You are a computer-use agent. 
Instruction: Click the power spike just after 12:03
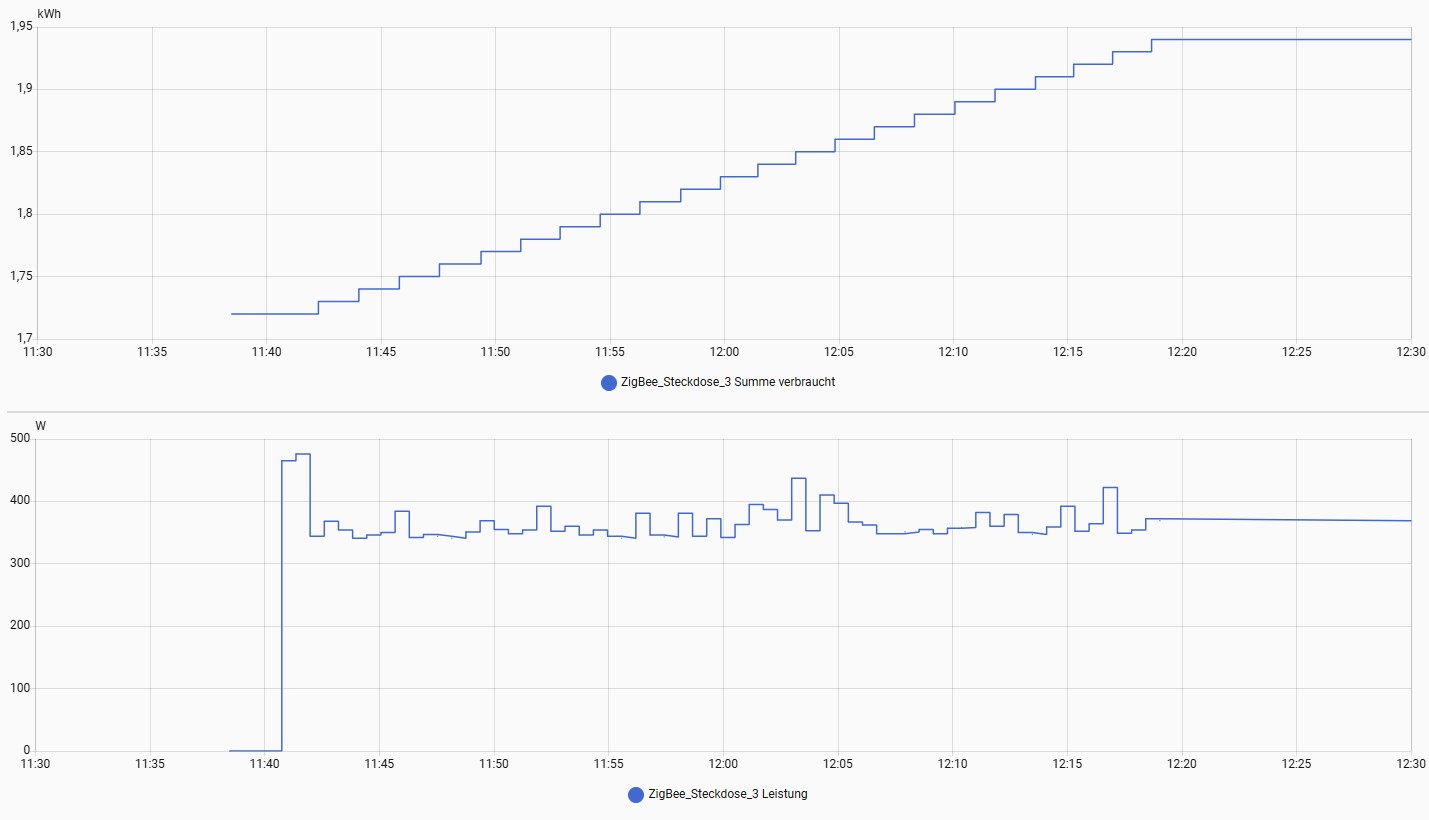click(798, 479)
